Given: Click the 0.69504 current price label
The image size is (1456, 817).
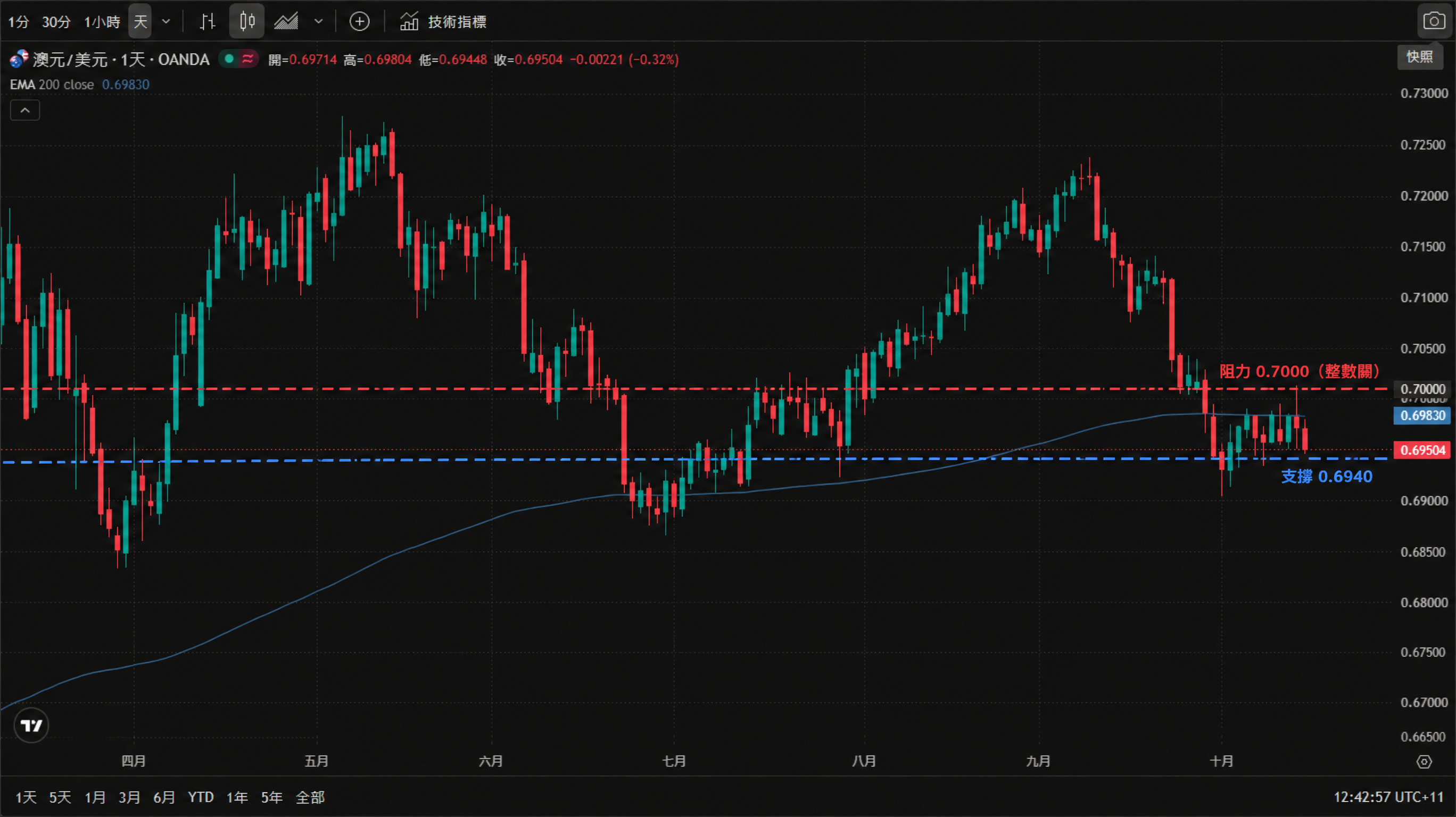Looking at the screenshot, I should pyautogui.click(x=1422, y=451).
